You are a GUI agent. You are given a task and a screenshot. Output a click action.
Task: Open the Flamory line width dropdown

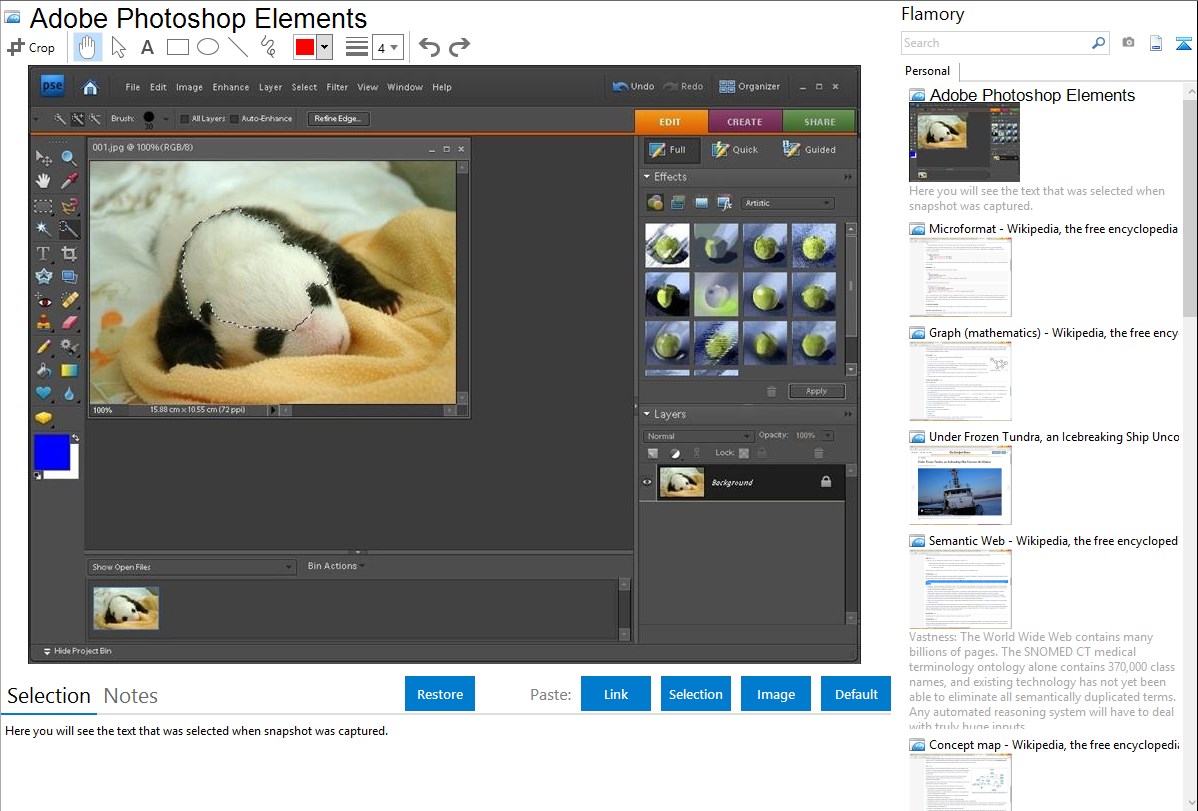click(x=388, y=48)
